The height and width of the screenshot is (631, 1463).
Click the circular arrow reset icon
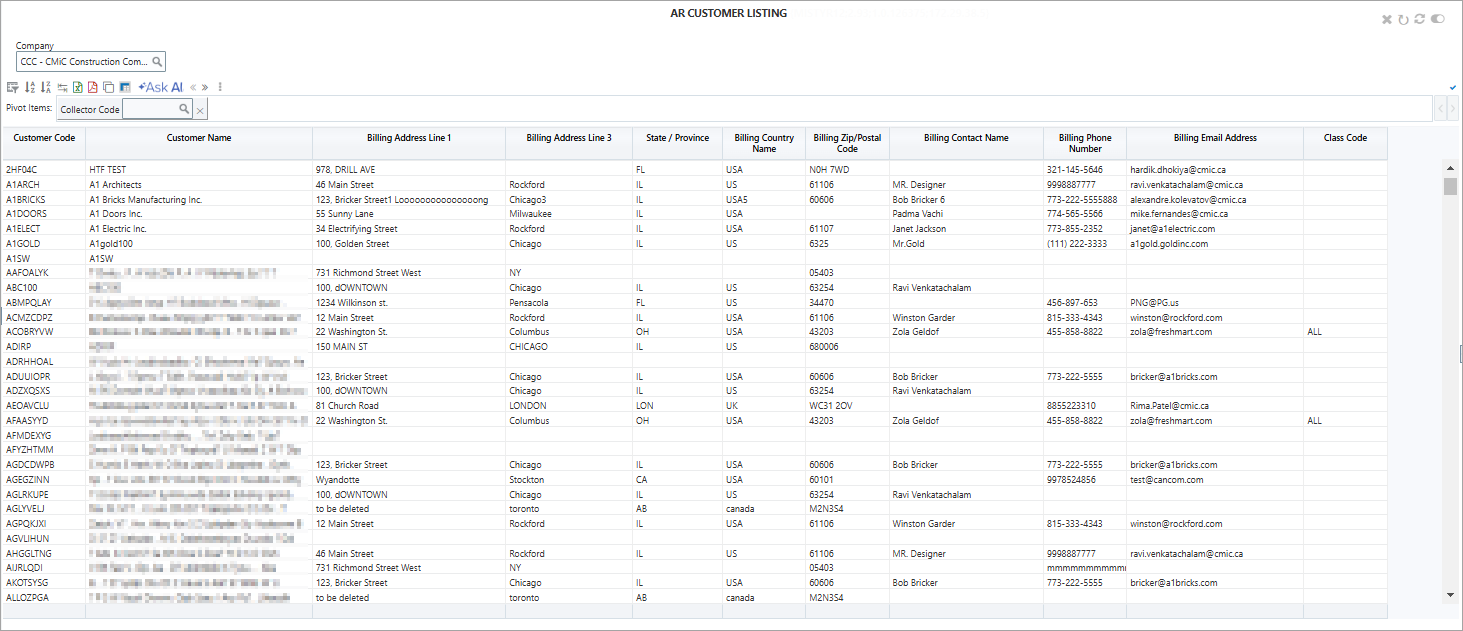tap(1403, 19)
